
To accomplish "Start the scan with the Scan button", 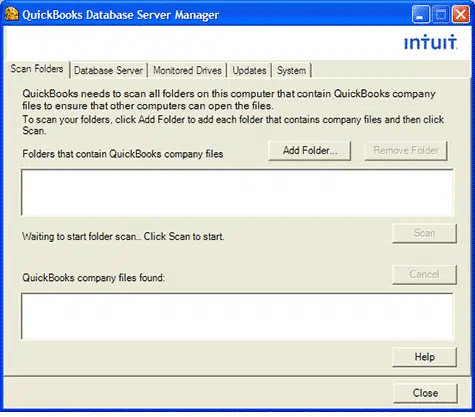I will [424, 233].
